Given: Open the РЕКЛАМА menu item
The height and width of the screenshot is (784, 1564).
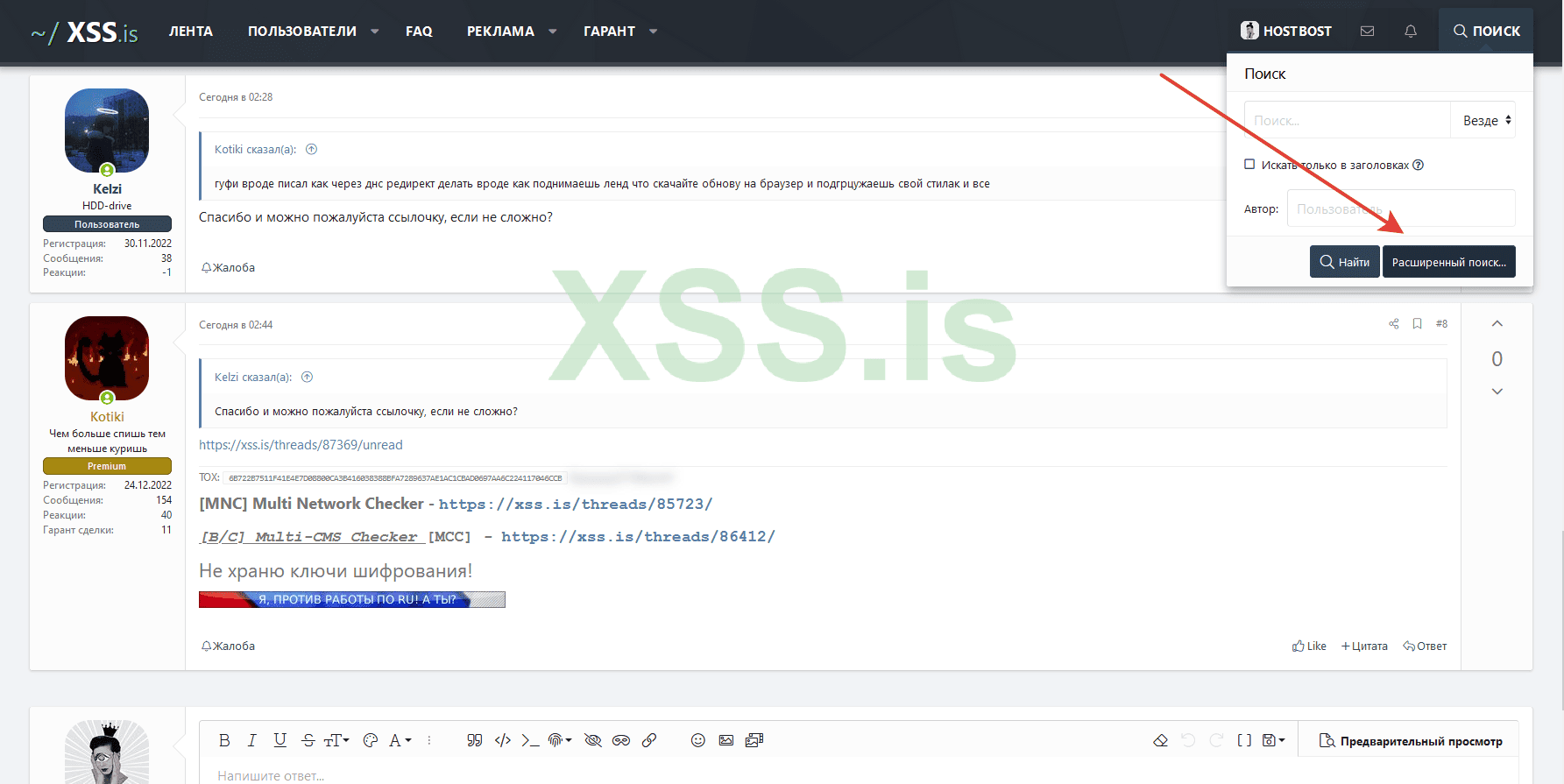Looking at the screenshot, I should (x=500, y=32).
